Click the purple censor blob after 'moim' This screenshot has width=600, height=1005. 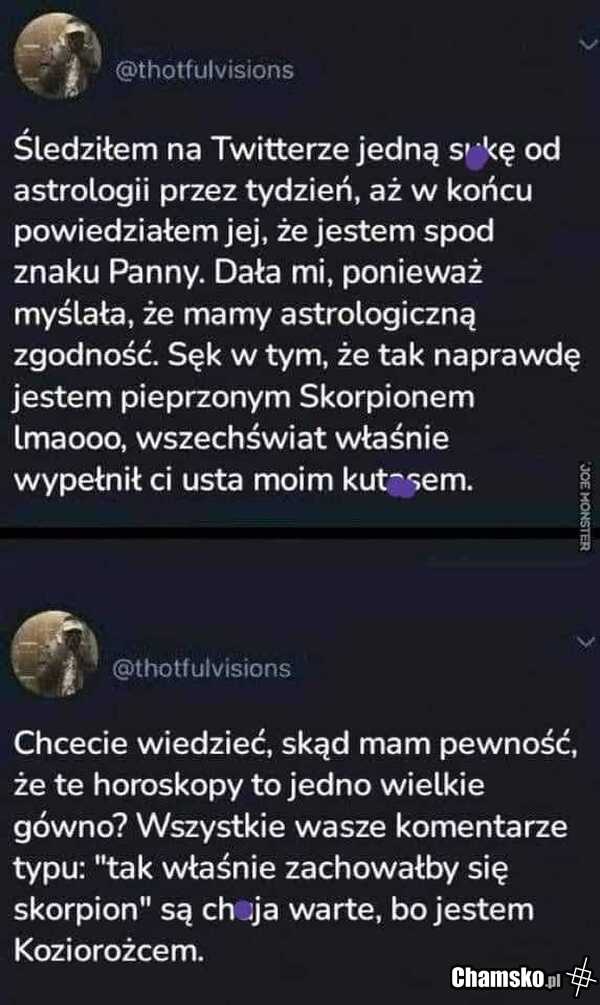click(403, 488)
